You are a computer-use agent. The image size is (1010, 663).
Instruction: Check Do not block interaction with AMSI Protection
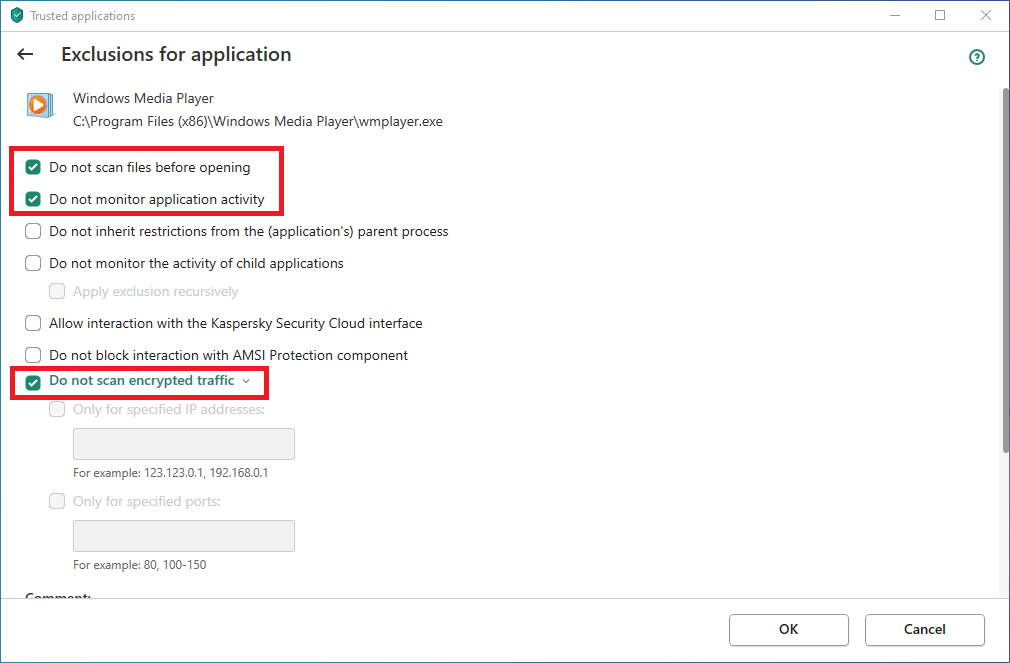pos(33,355)
